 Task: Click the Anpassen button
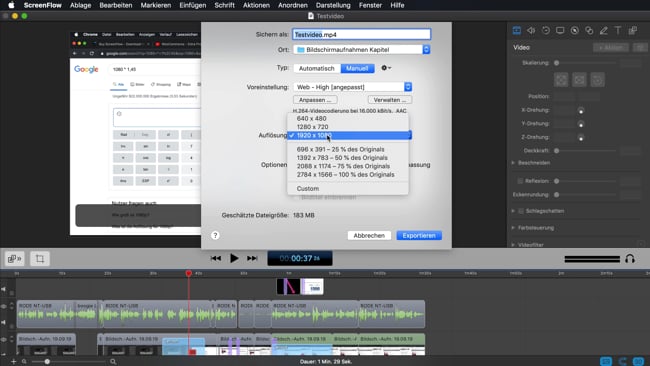point(315,100)
